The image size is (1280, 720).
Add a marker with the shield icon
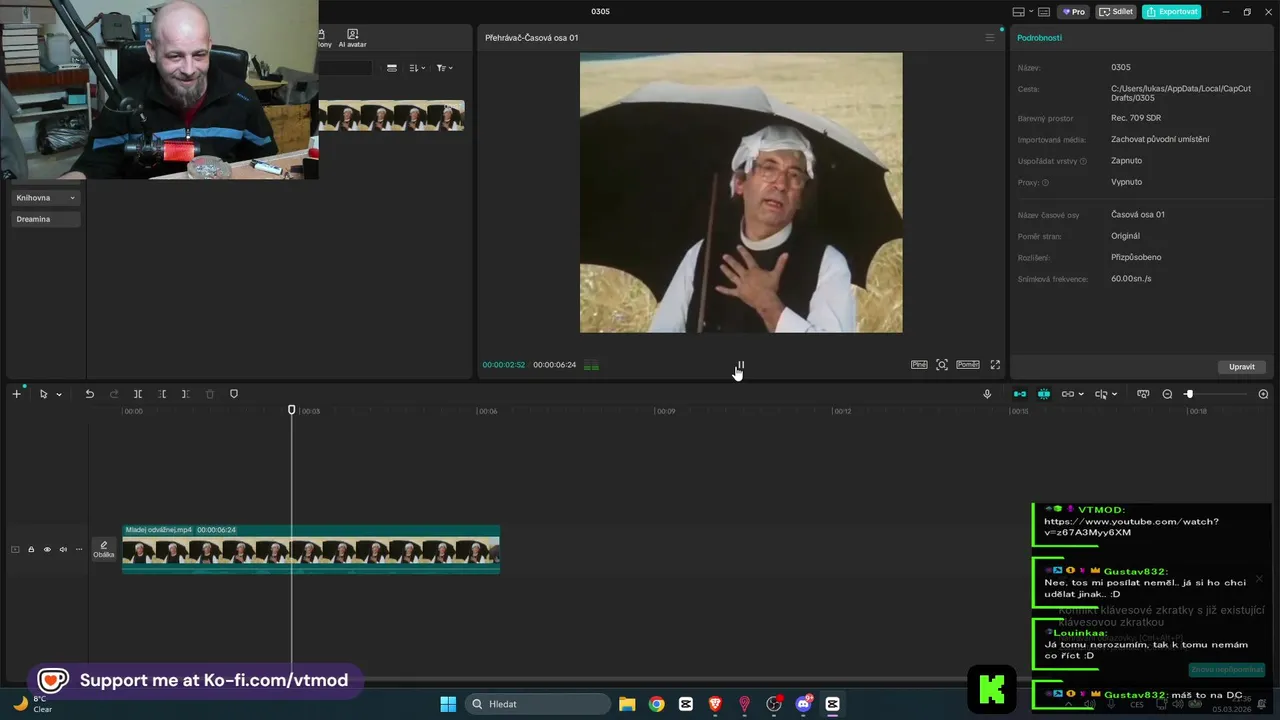click(234, 394)
